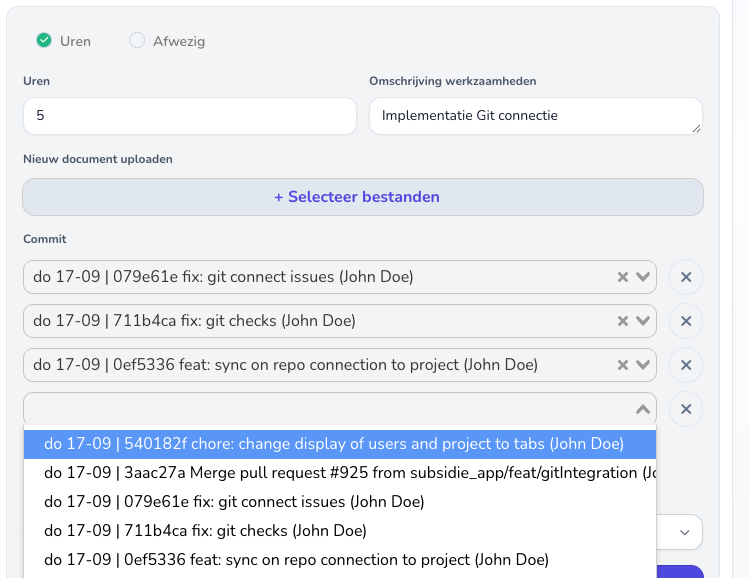
Task: Collapse the open empty commit dropdown
Action: click(x=643, y=409)
